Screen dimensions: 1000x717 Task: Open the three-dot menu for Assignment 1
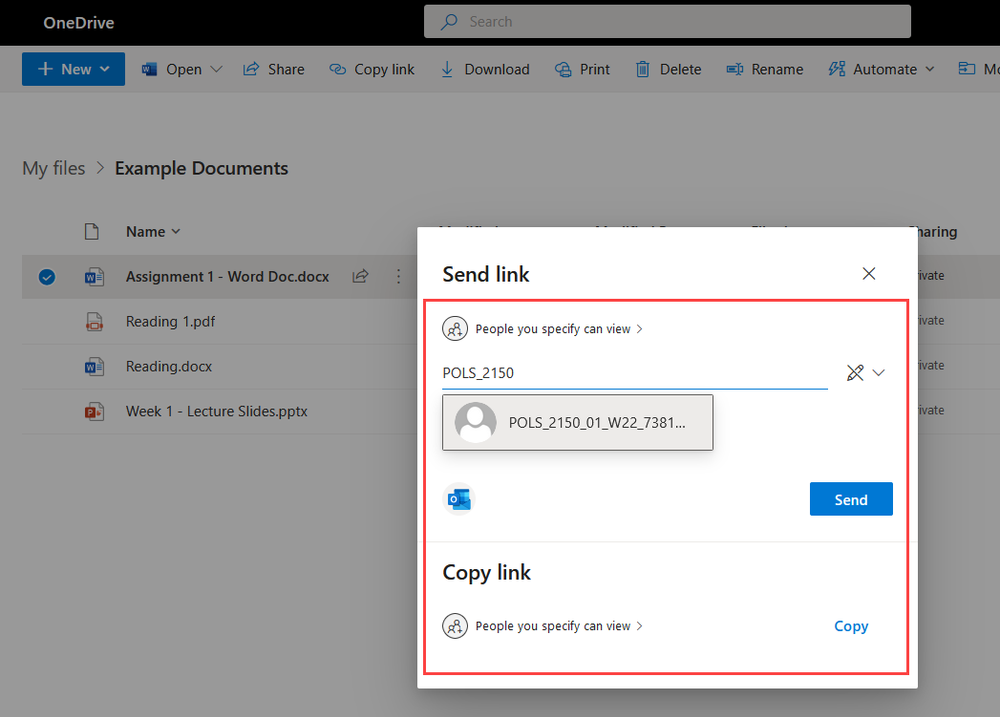(x=399, y=276)
